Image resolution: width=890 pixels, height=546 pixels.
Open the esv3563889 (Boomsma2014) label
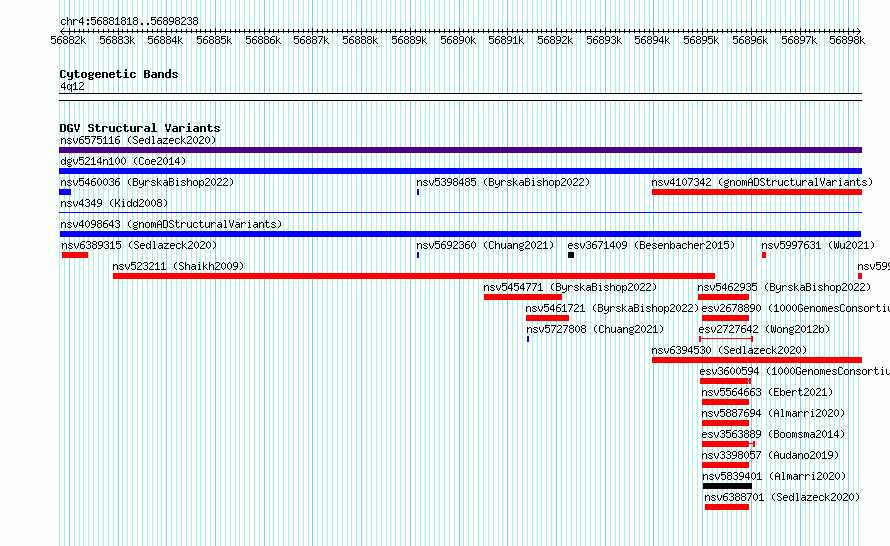click(x=773, y=434)
